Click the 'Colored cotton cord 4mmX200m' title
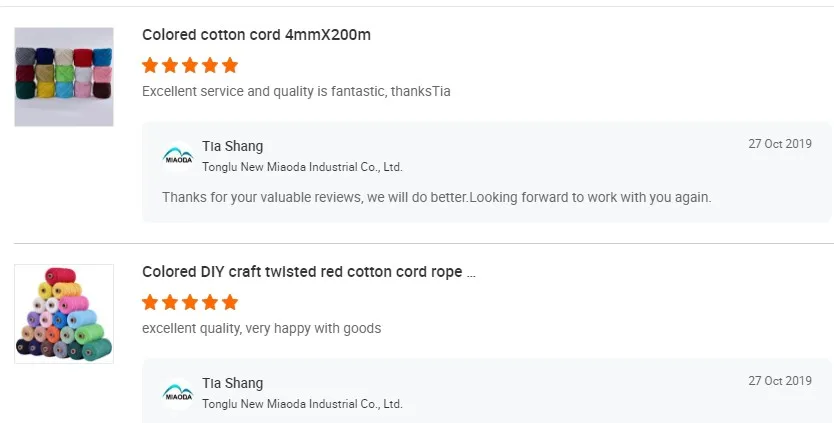Image resolution: width=834 pixels, height=423 pixels. [x=256, y=35]
